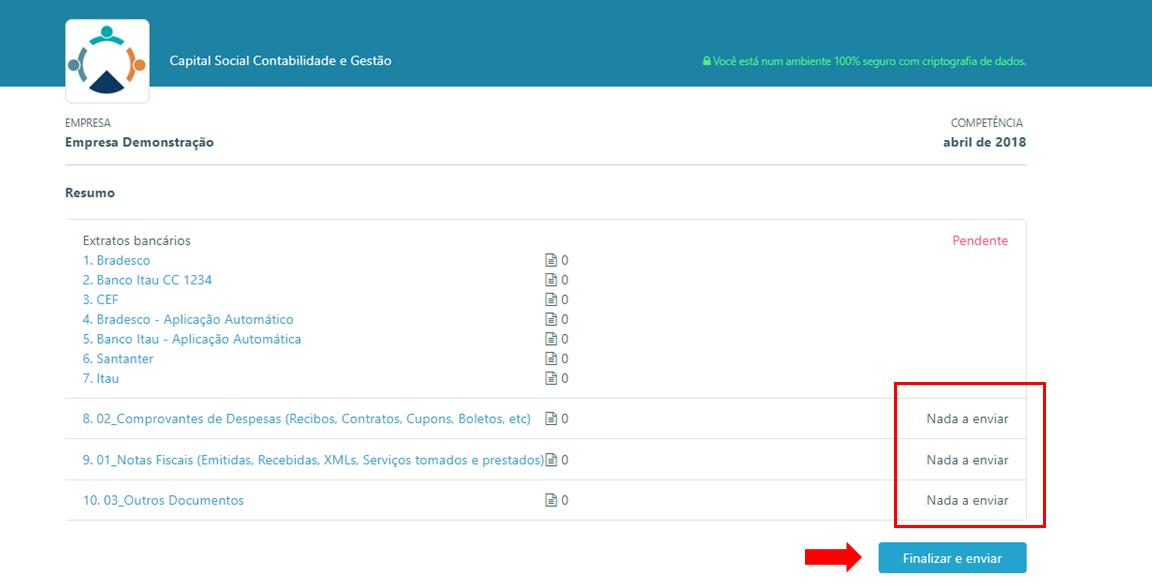Click Nada a enviar for Outros Documentos
This screenshot has width=1152, height=583.
(967, 501)
